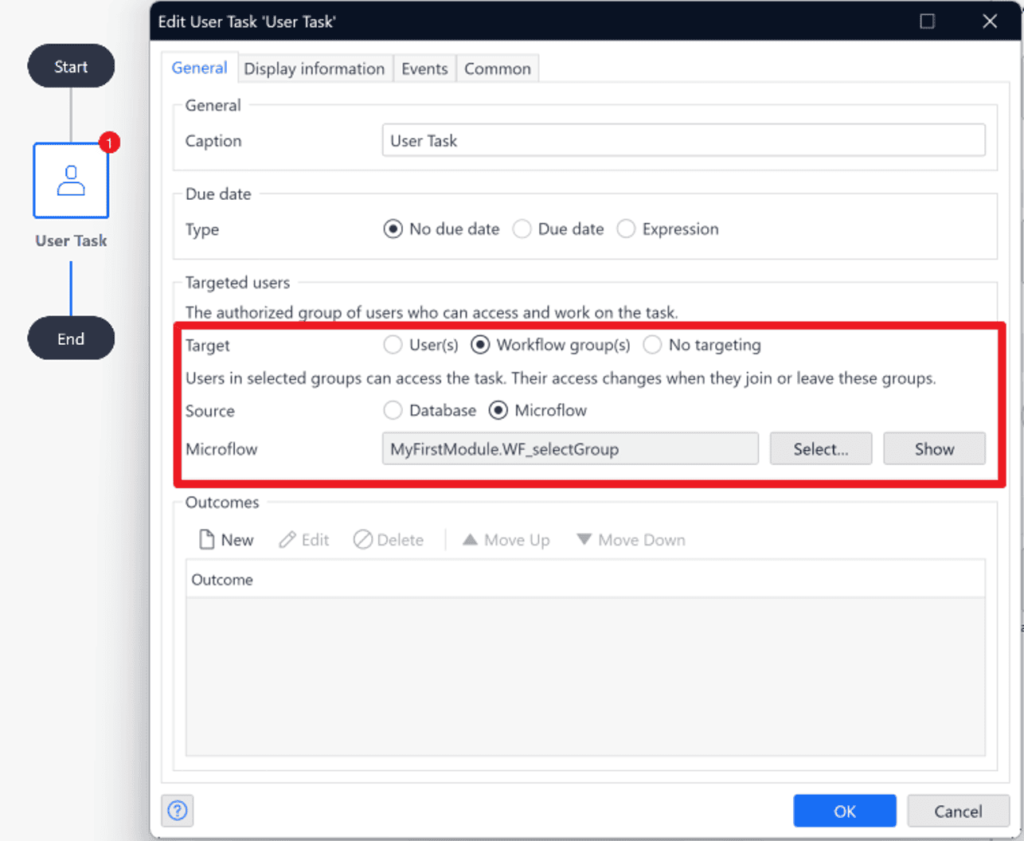The image size is (1024, 841).
Task: Click the Cancel button
Action: (x=958, y=811)
